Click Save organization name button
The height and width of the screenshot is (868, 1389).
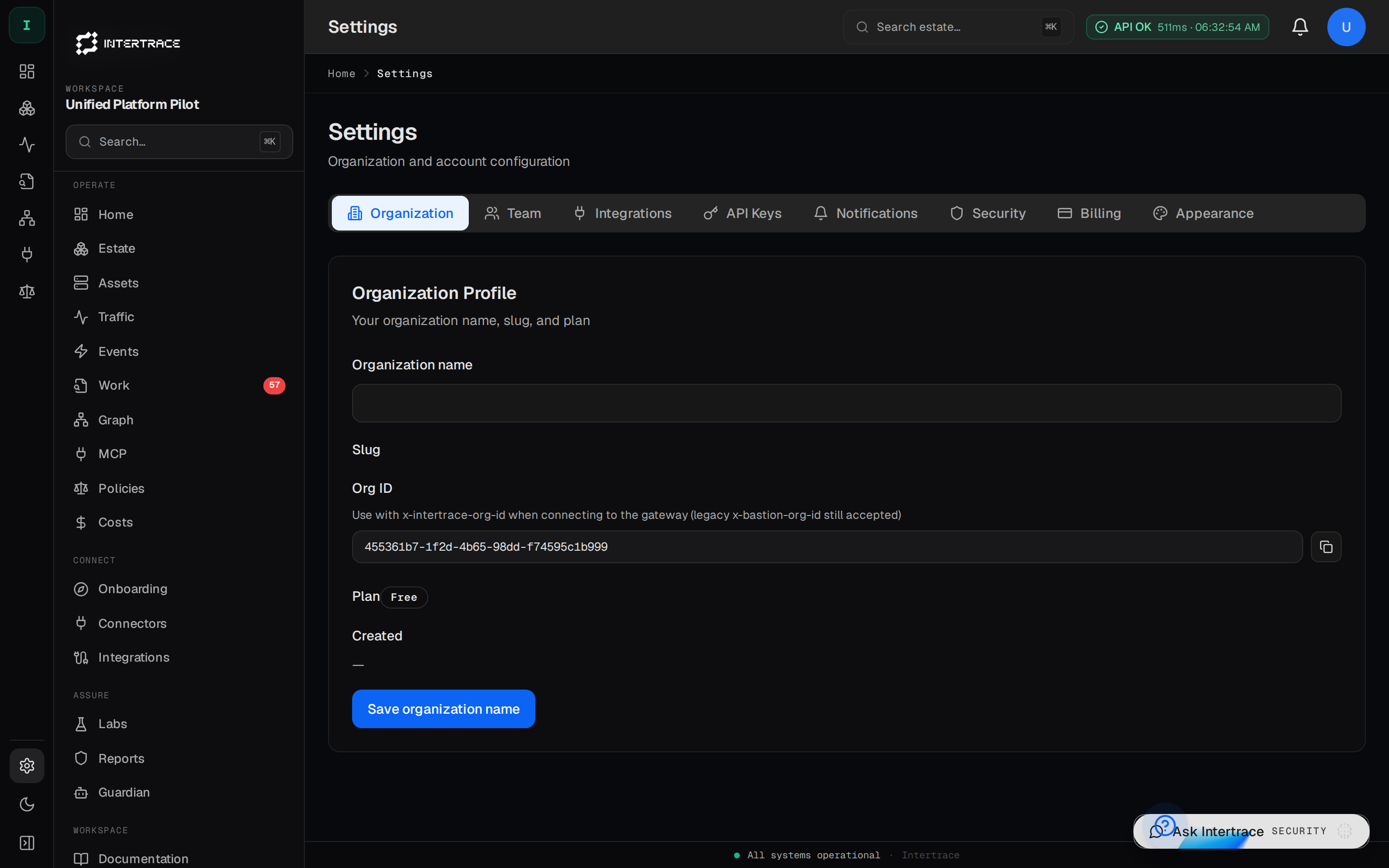(x=443, y=709)
